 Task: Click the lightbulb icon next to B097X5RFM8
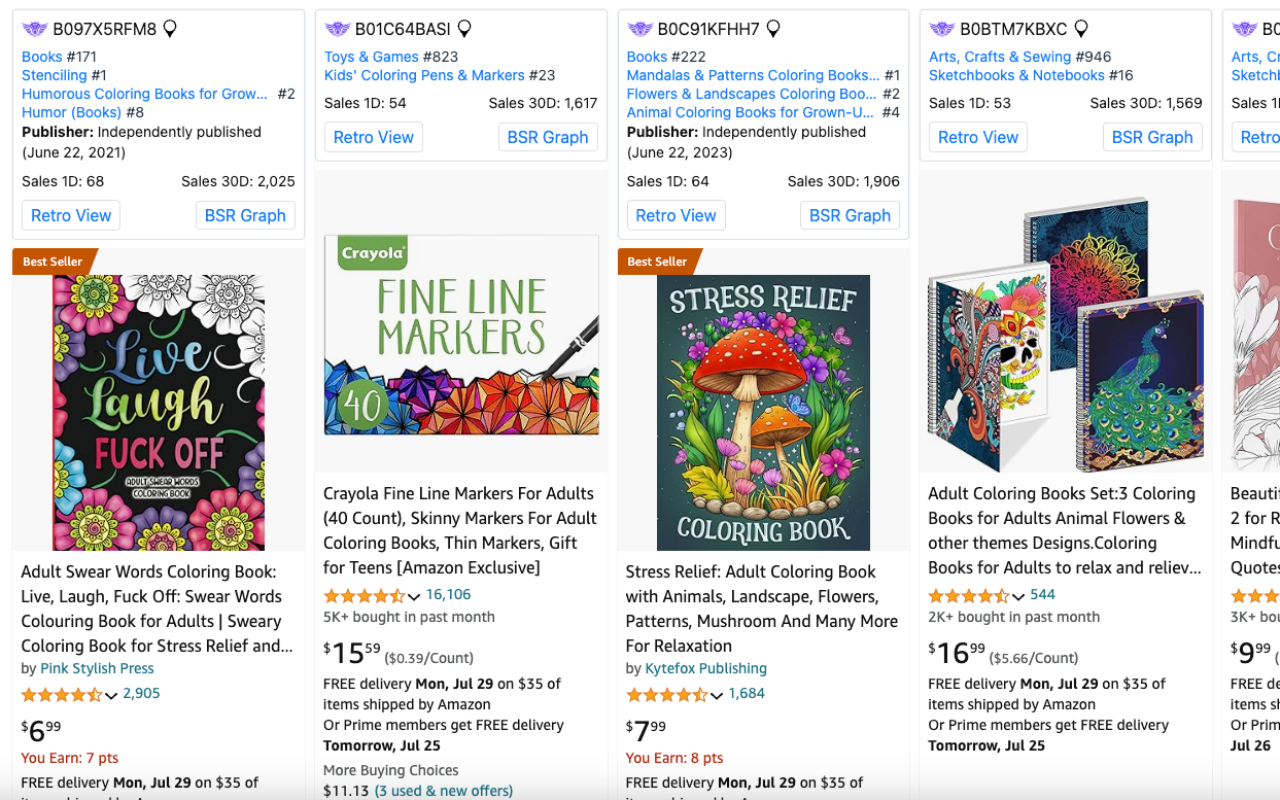[x=170, y=29]
